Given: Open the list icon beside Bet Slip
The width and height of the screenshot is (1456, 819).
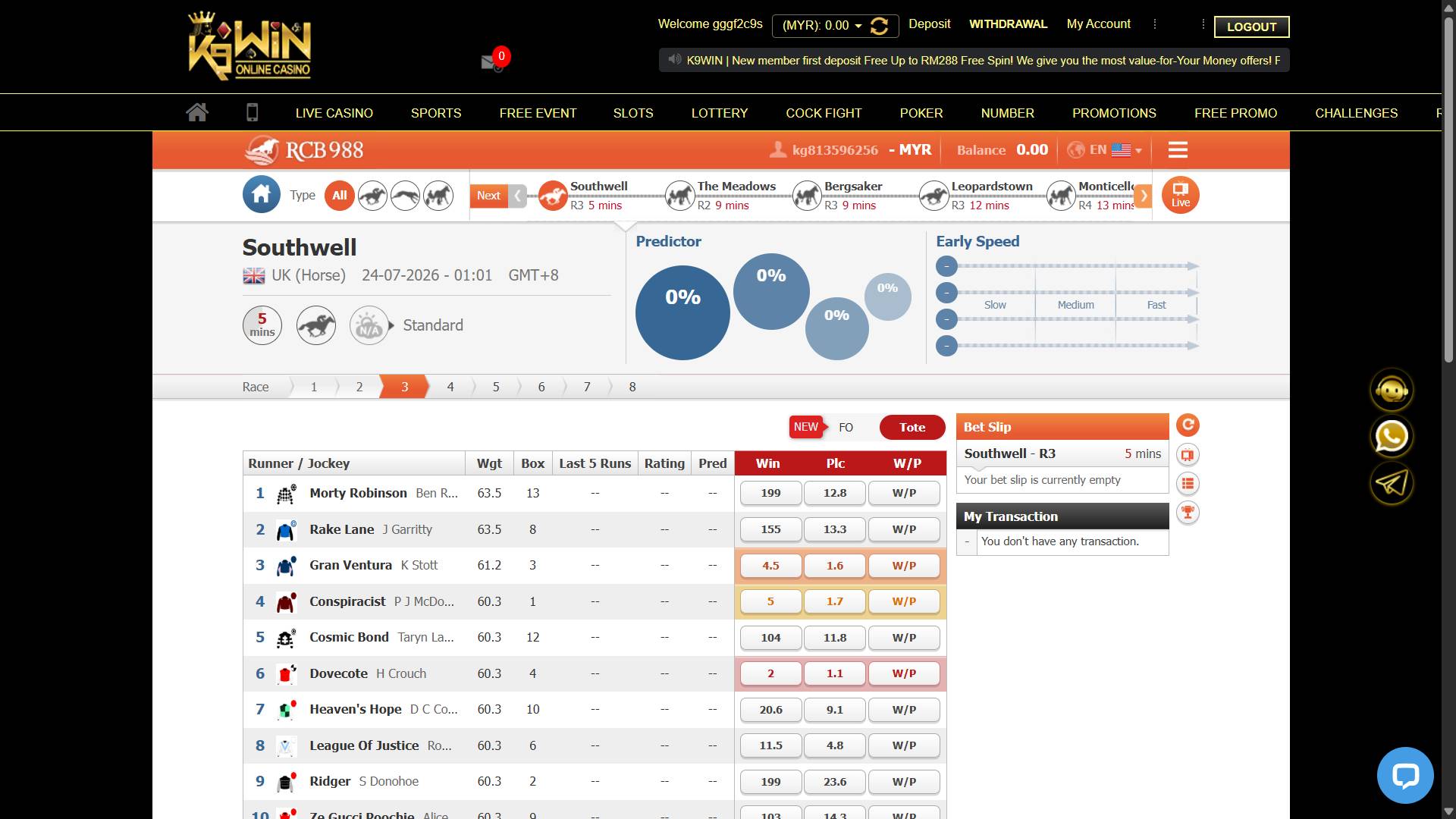Looking at the screenshot, I should point(1188,484).
